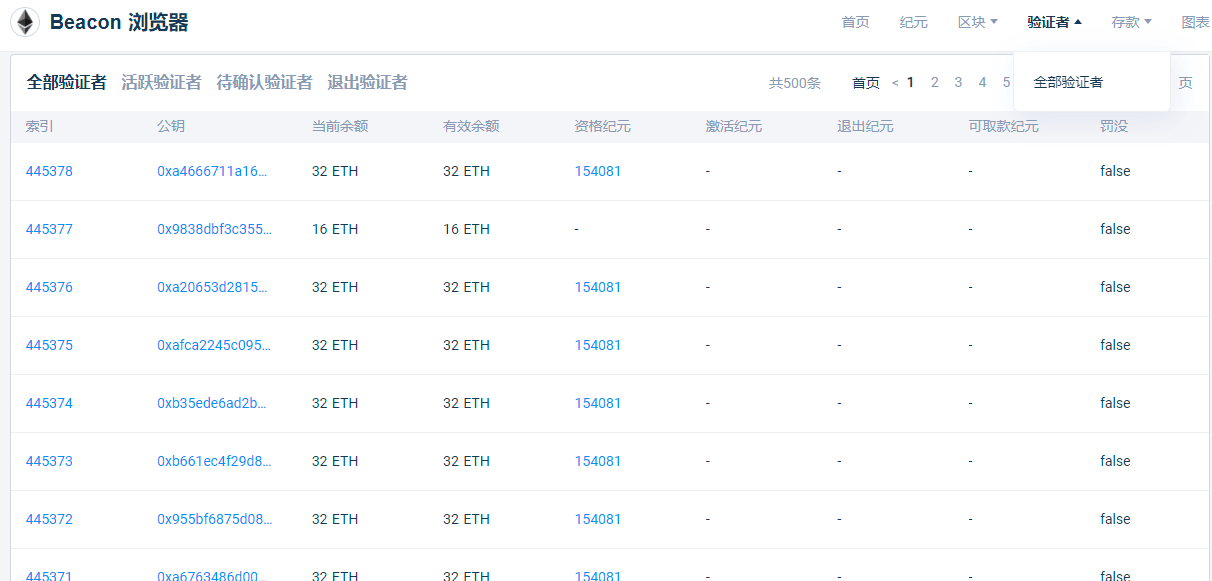Open validator 445378 details
Screen dimensions: 1212x581
tap(49, 171)
